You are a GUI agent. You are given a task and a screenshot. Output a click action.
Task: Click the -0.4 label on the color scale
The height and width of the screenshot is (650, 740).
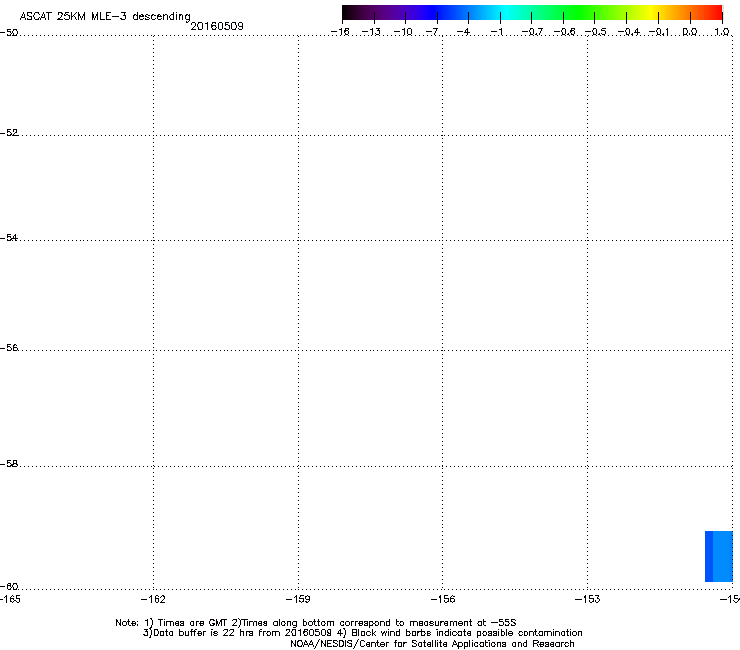(629, 32)
